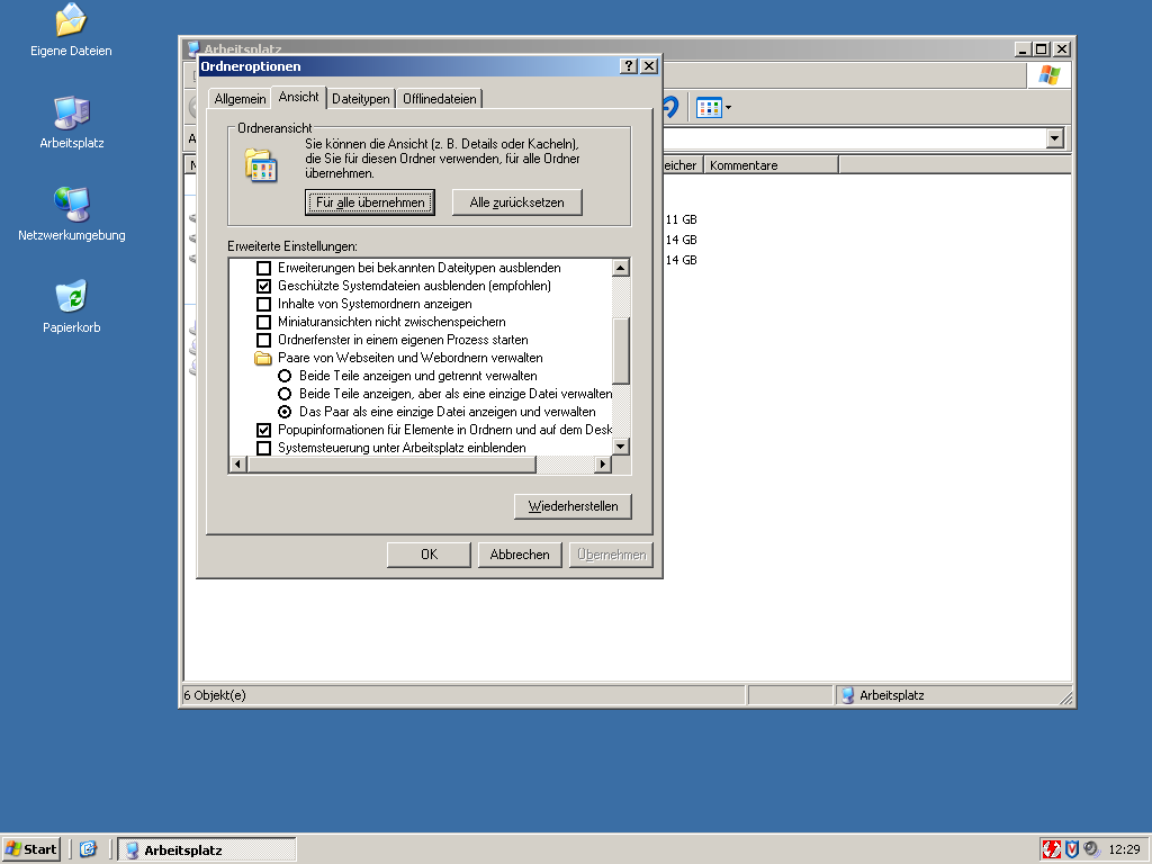Screen dimensions: 1152x864
Task: Click the horizontal scroll left arrow
Action: pyautogui.click(x=237, y=464)
